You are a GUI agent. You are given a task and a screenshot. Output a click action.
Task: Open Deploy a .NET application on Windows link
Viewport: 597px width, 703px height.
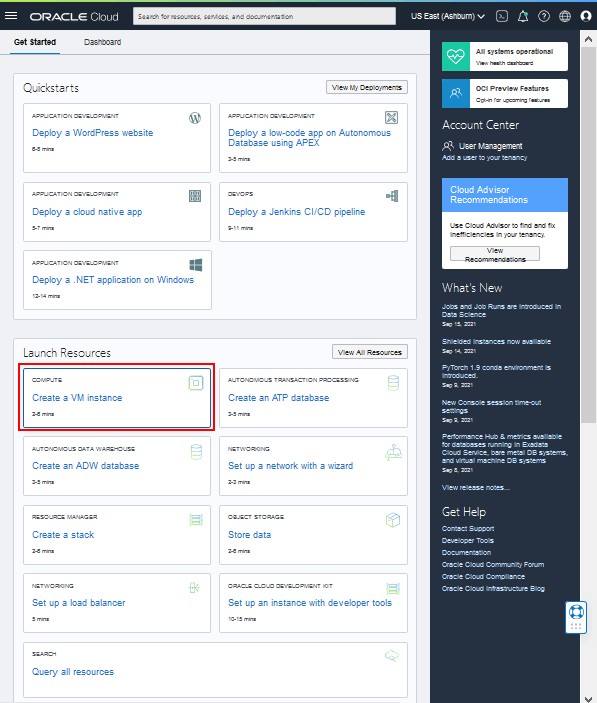[x=113, y=280]
